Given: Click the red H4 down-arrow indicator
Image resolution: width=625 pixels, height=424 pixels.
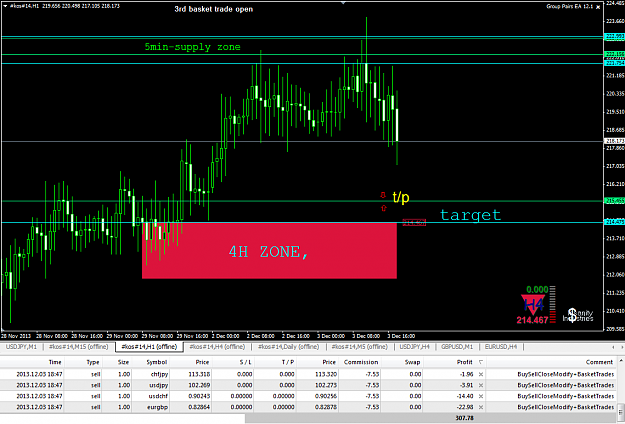Looking at the screenshot, I should [x=533, y=305].
